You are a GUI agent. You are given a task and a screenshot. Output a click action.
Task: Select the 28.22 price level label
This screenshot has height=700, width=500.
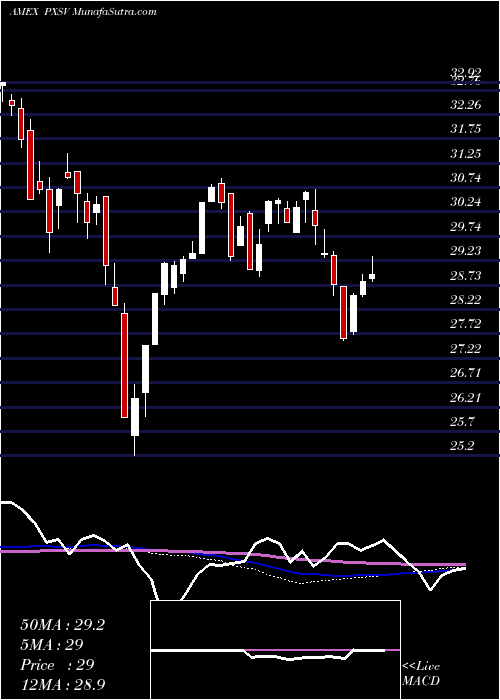466,300
